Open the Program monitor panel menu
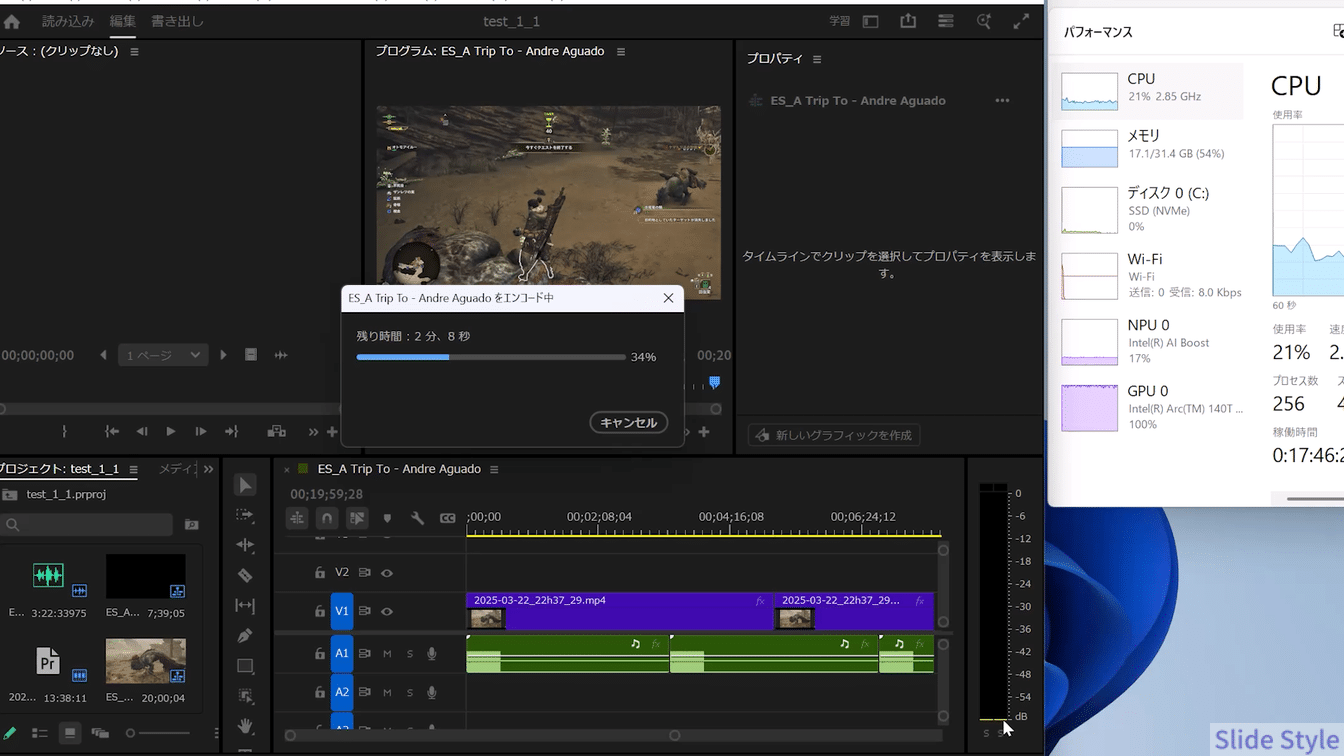The height and width of the screenshot is (756, 1344). tap(621, 52)
